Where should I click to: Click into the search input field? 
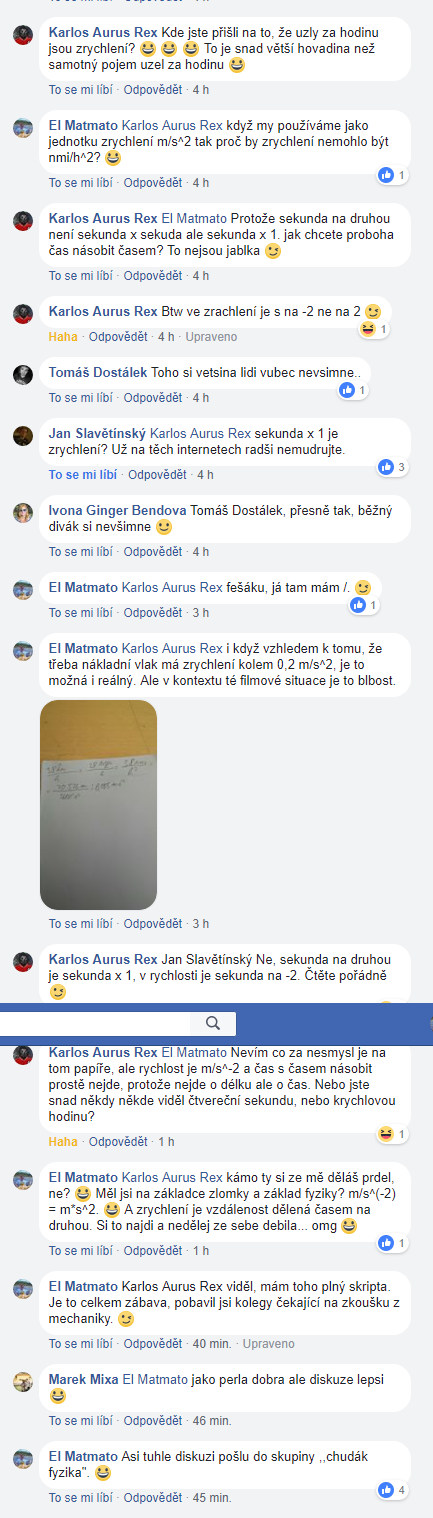point(95,1023)
